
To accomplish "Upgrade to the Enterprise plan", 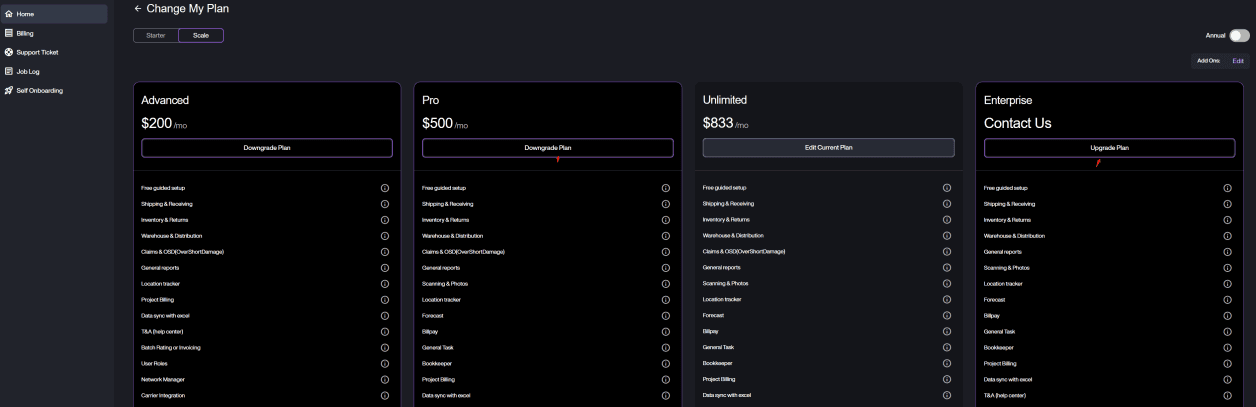I will (x=1109, y=148).
